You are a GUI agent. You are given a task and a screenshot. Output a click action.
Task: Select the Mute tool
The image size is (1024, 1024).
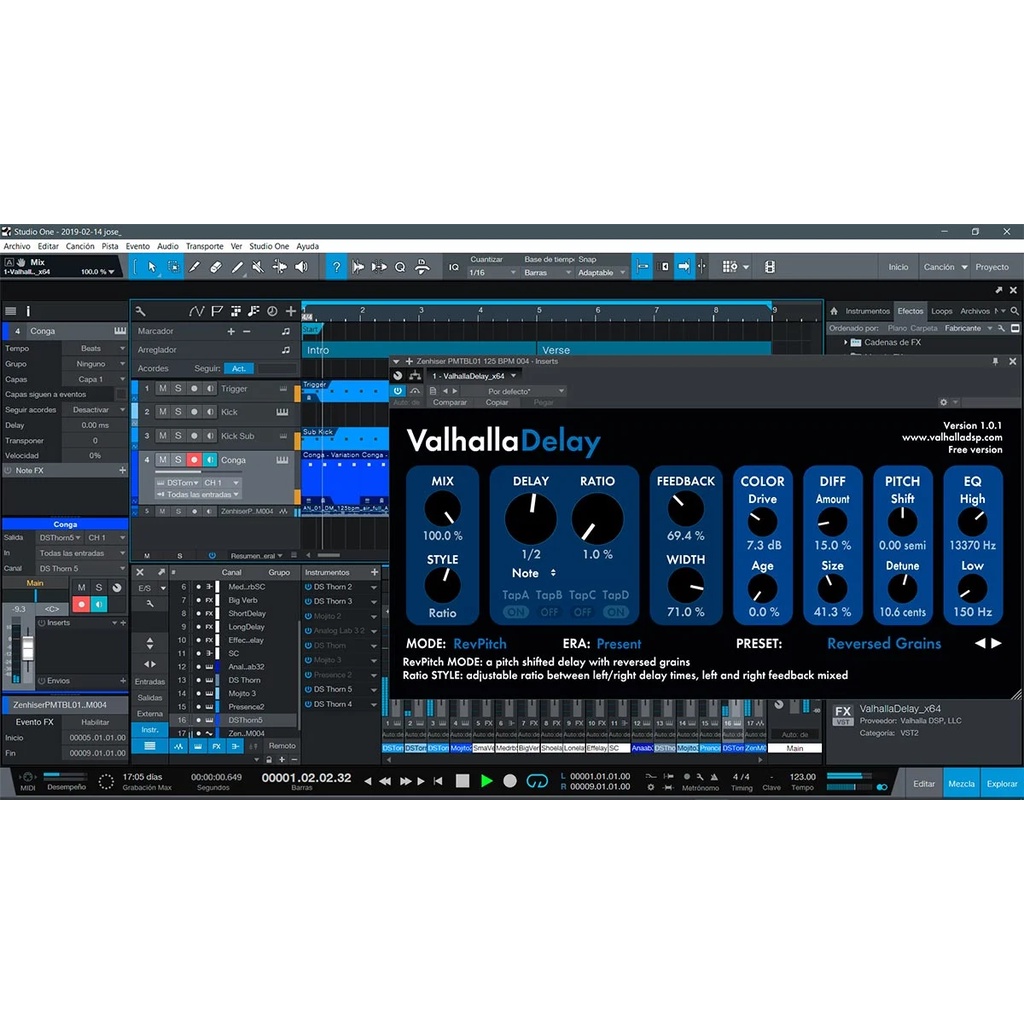coord(258,266)
